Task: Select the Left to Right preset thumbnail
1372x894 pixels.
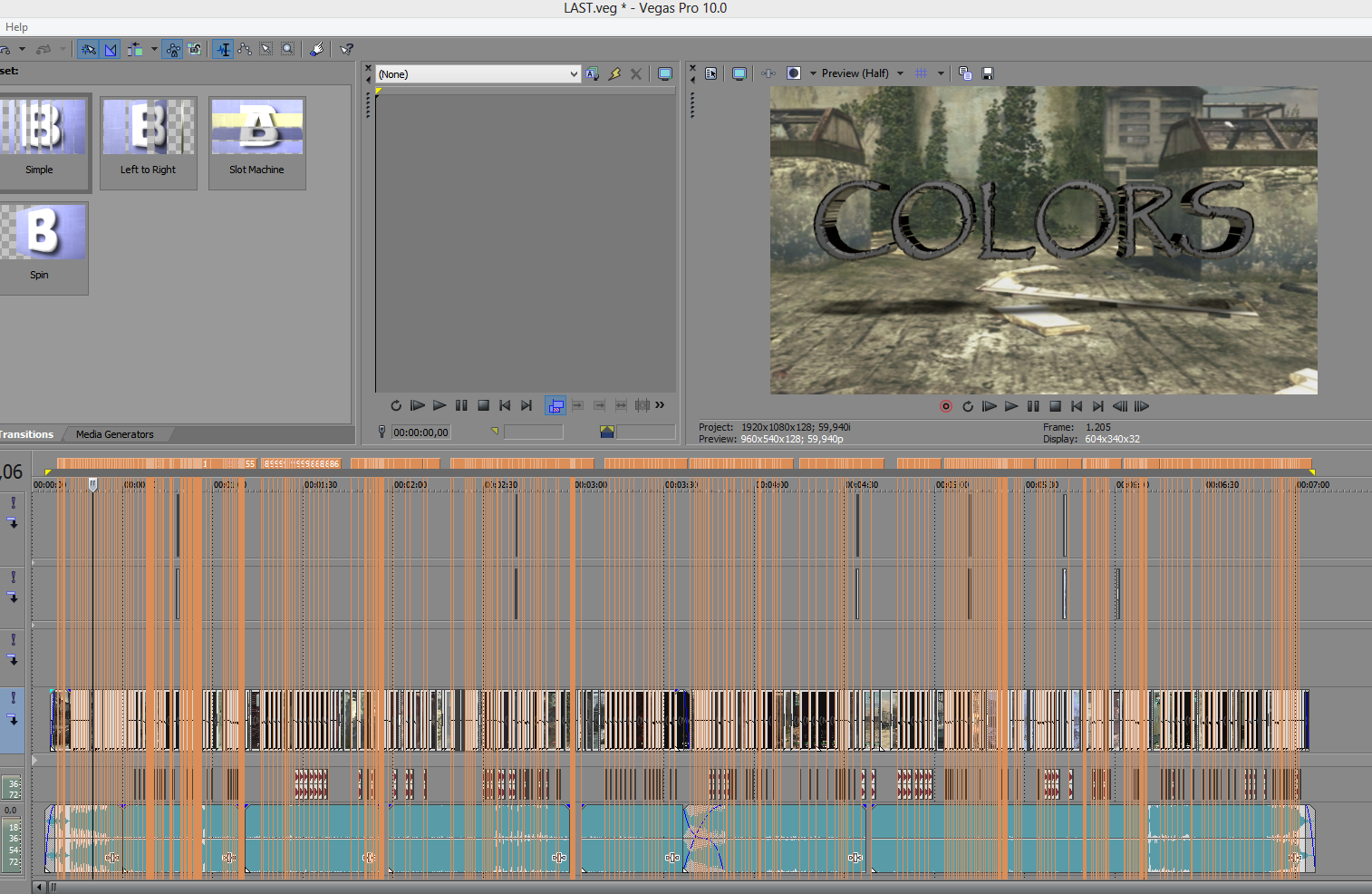Action: pos(149,142)
